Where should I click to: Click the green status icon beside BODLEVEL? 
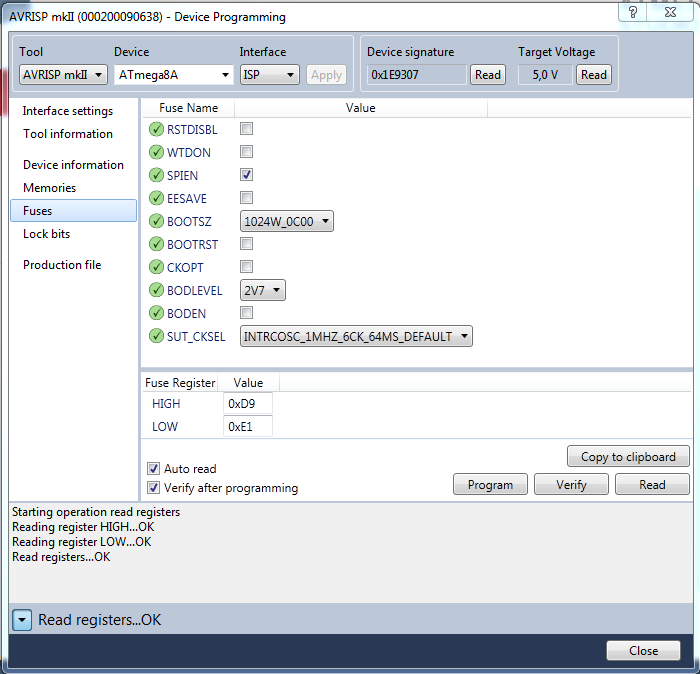point(156,290)
